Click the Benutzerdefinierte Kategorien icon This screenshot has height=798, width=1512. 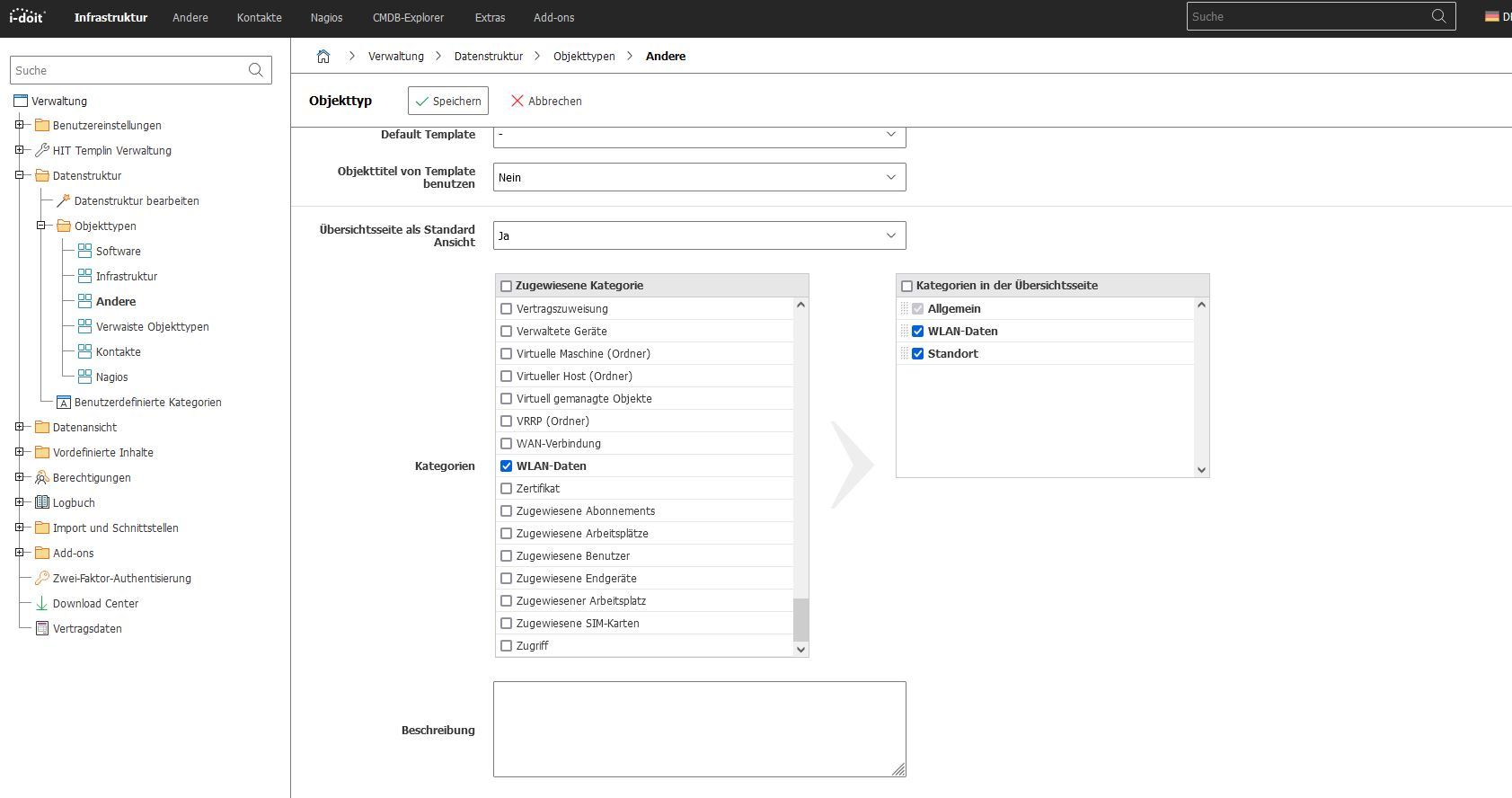click(x=64, y=402)
